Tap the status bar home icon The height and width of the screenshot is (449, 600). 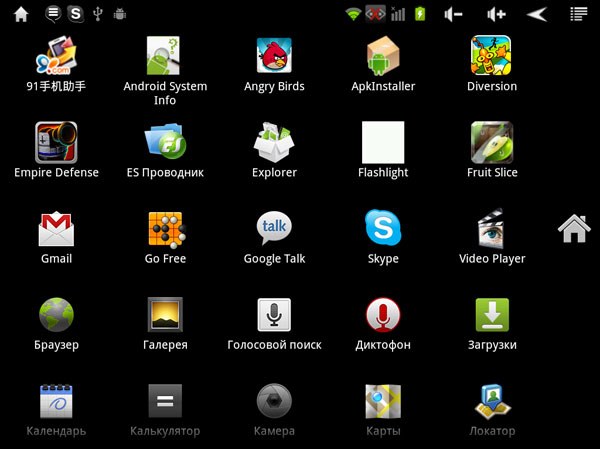tap(21, 15)
